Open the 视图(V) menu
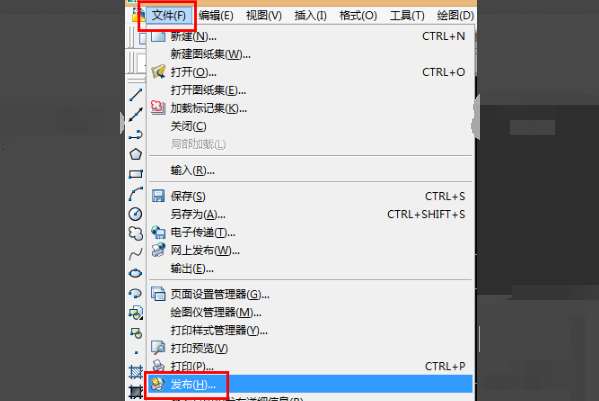The height and width of the screenshot is (401, 599). pos(264,15)
